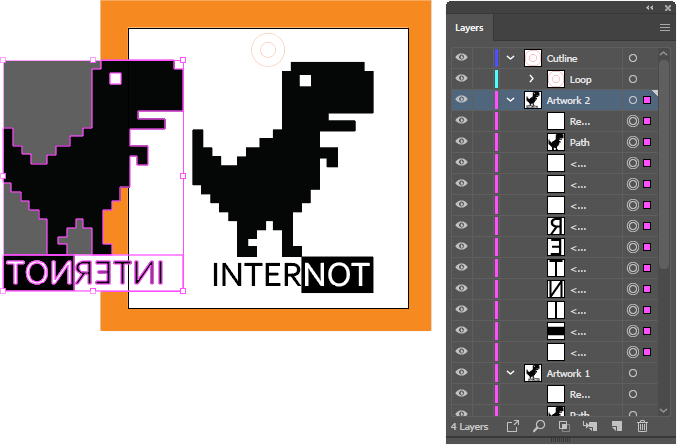Click the Artwork 1 dinosaur thumbnail

533,373
